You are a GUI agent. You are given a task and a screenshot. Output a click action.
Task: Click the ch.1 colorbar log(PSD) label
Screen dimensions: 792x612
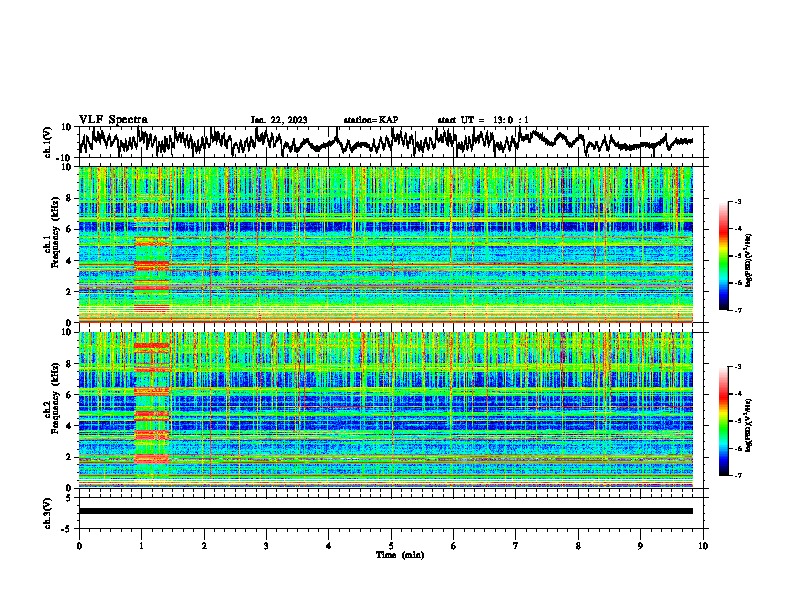(749, 260)
